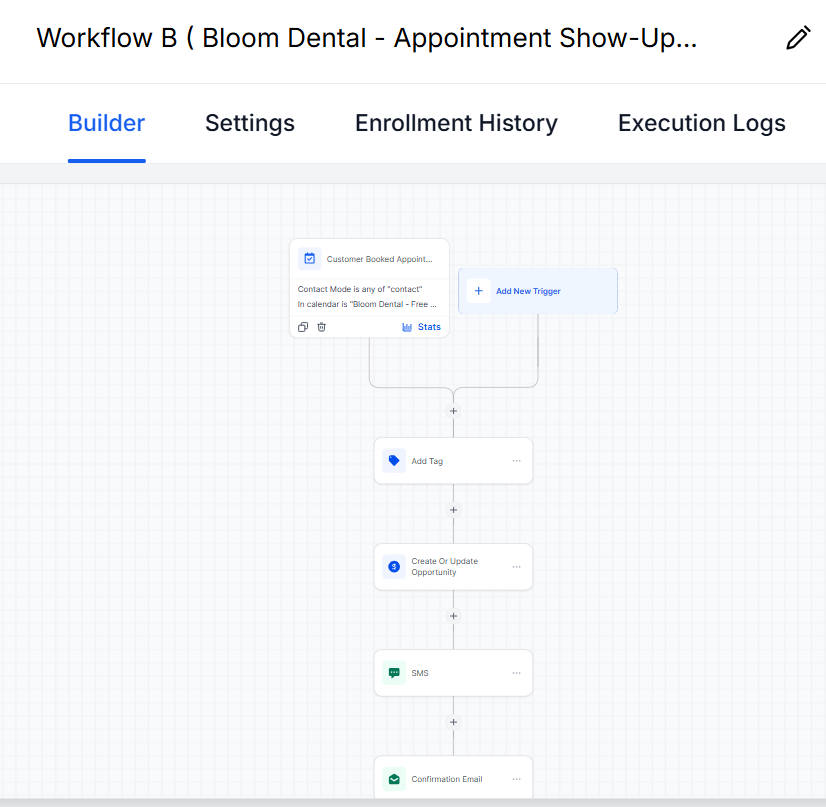The height and width of the screenshot is (807, 826).
Task: Add a step between SMS and Confirmation Email
Action: (x=453, y=722)
